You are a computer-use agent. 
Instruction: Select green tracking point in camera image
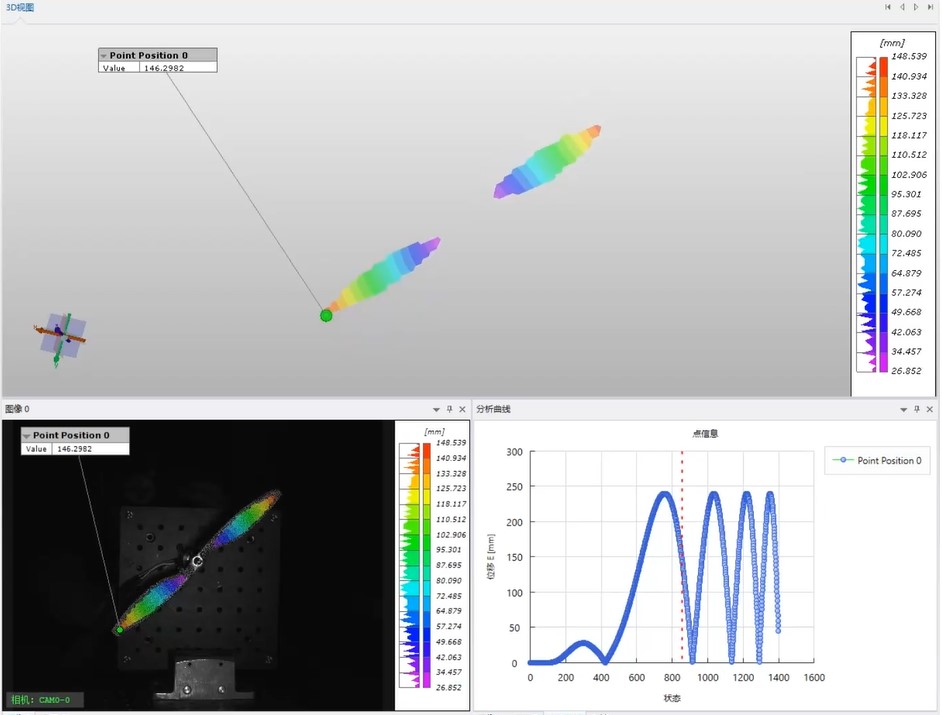(119, 629)
